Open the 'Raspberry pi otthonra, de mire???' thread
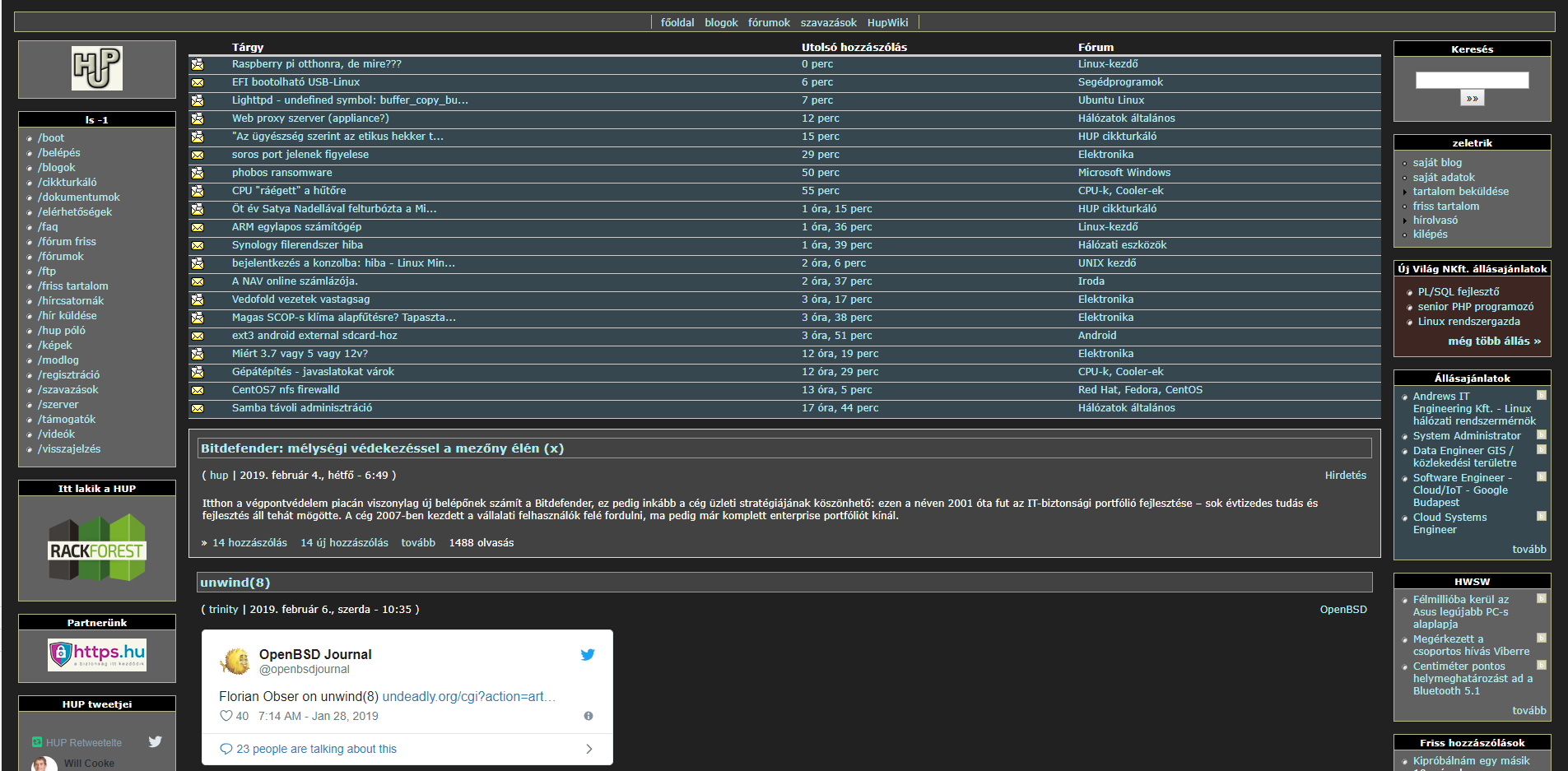The width and height of the screenshot is (1568, 771). [x=316, y=64]
